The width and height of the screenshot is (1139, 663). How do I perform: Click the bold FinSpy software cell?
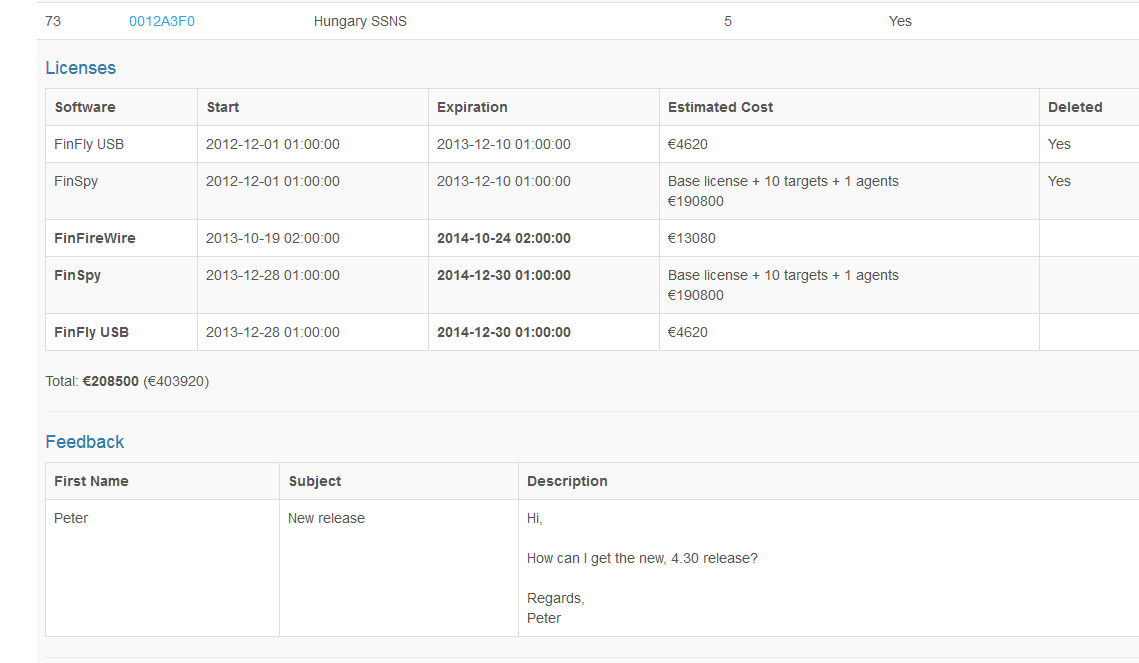click(x=77, y=275)
